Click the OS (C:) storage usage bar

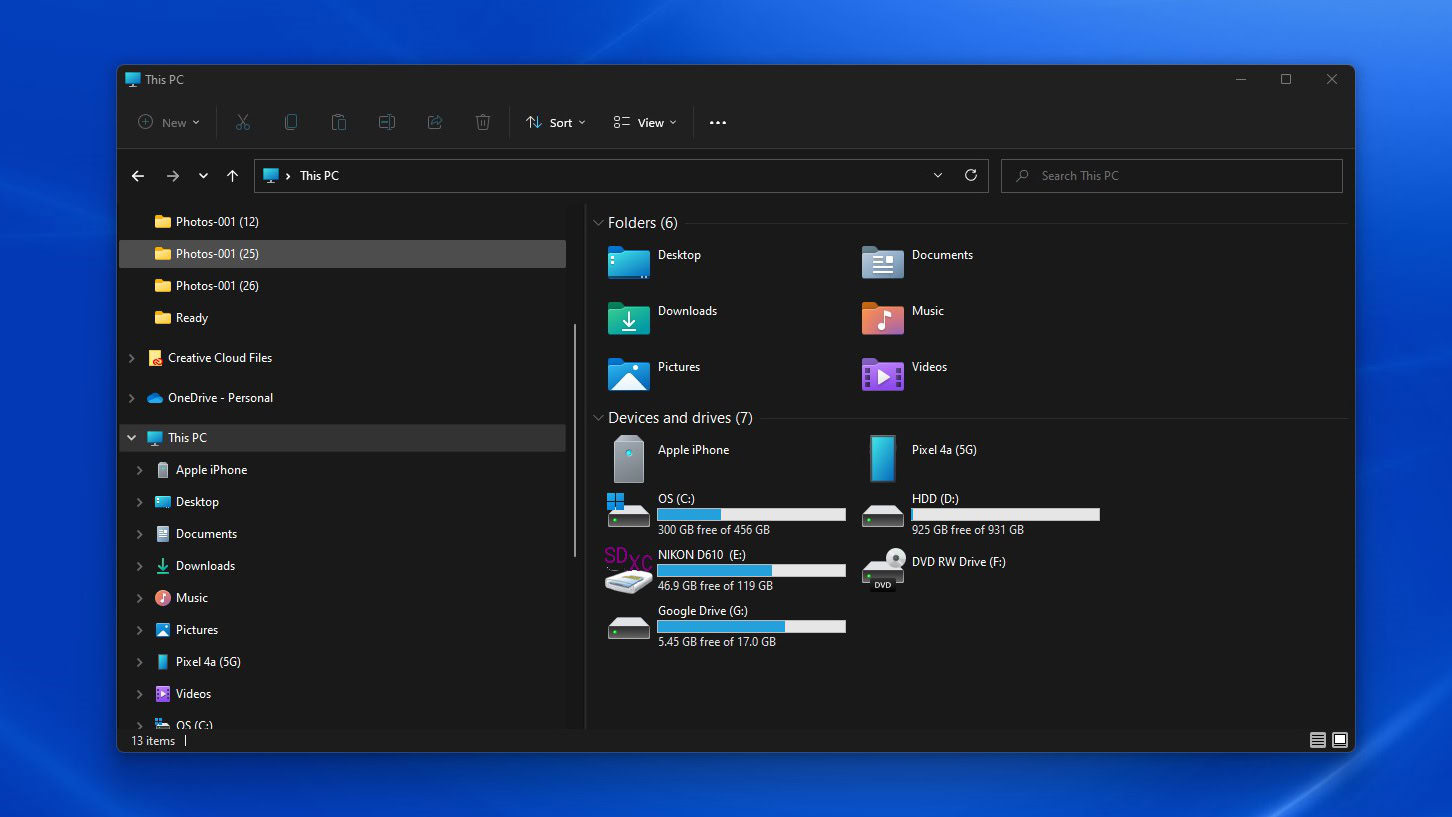pos(751,514)
